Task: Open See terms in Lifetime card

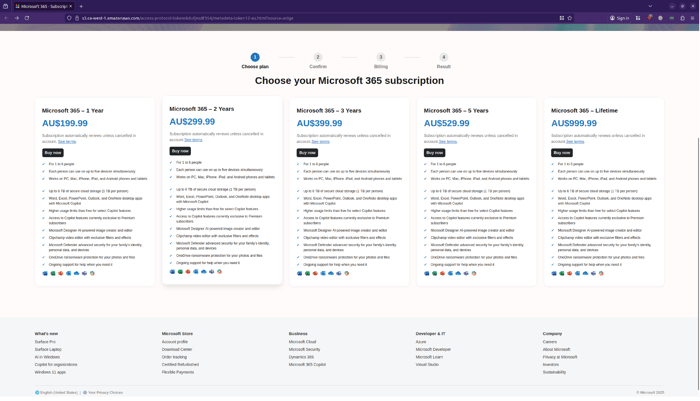Action: (x=575, y=142)
